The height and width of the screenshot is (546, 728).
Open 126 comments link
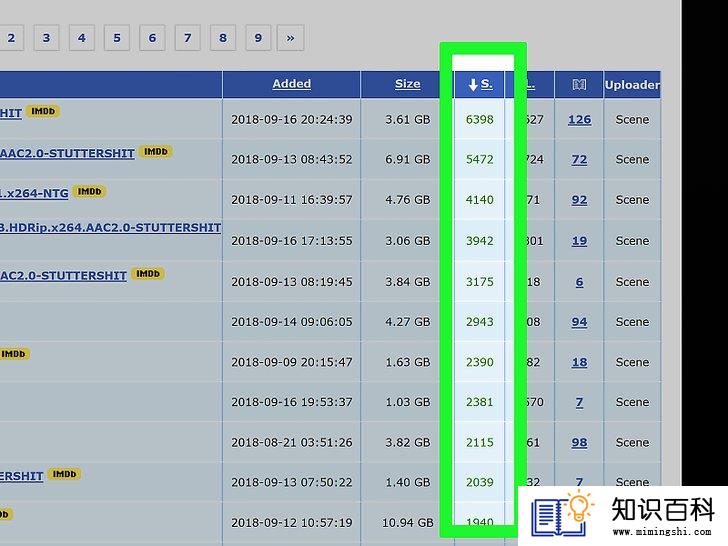(579, 119)
